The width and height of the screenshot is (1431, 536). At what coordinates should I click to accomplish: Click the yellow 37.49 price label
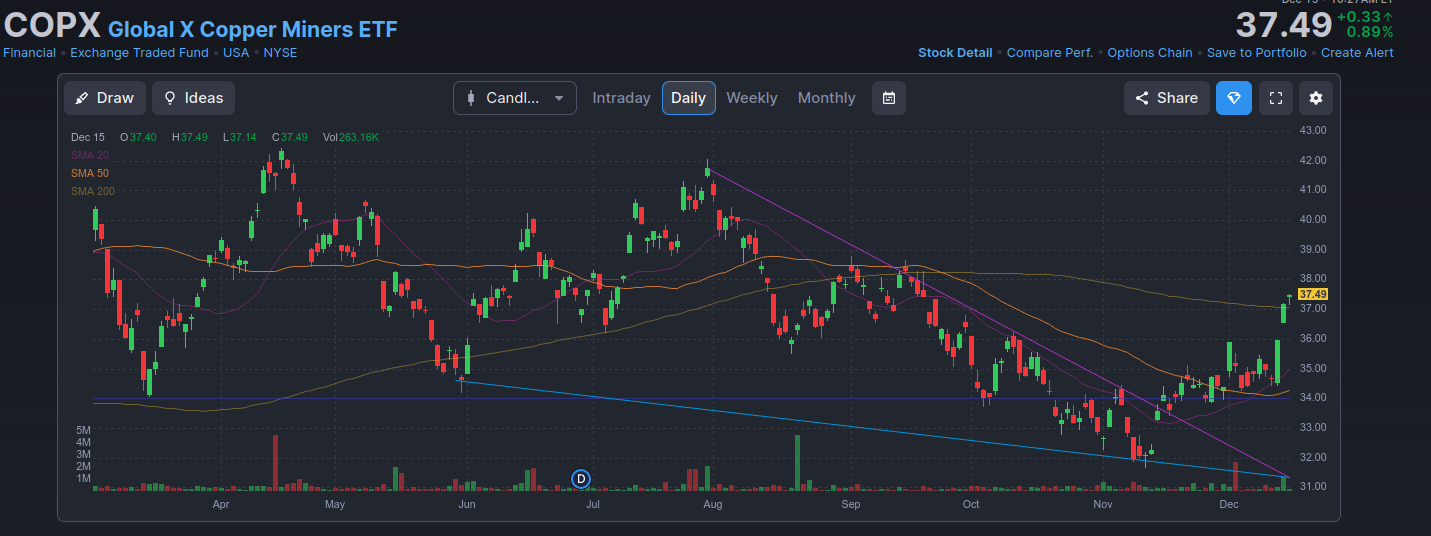[x=1312, y=294]
